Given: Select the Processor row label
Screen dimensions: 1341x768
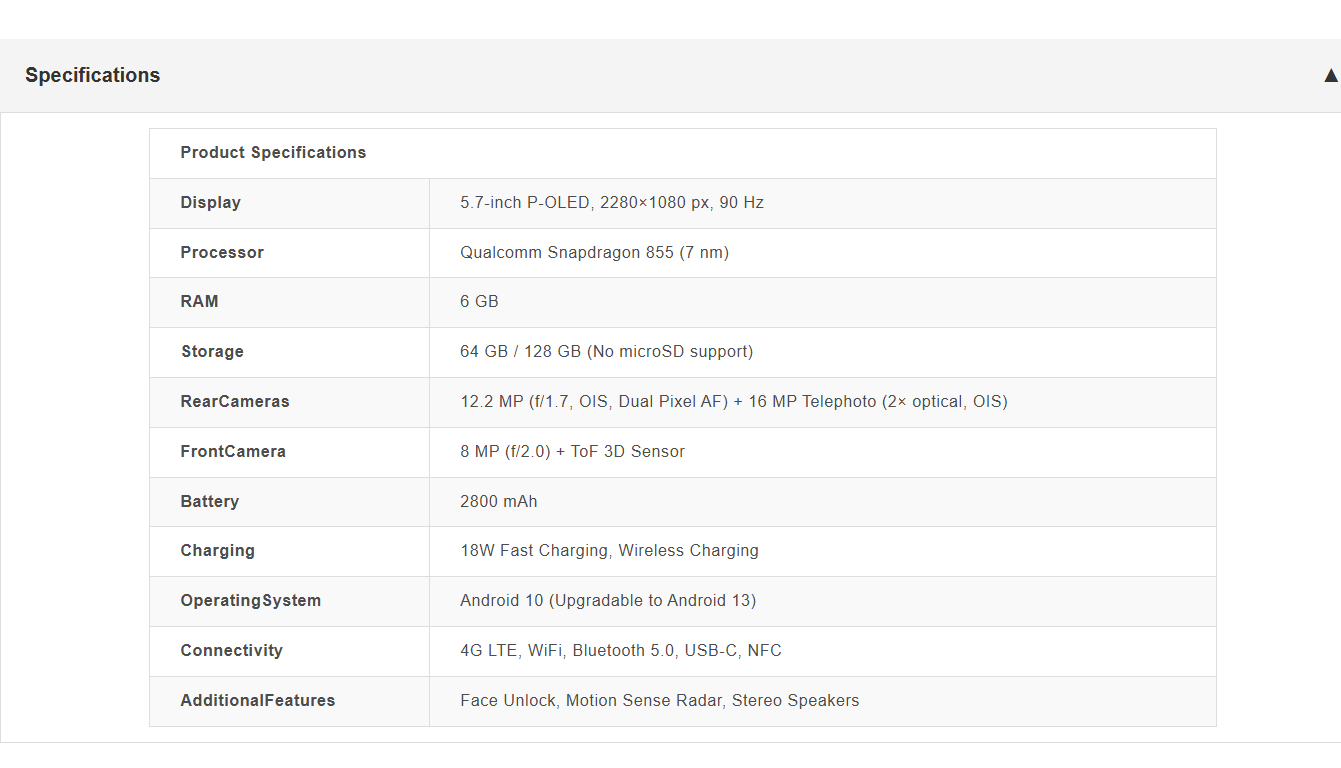Looking at the screenshot, I should pyautogui.click(x=222, y=253).
